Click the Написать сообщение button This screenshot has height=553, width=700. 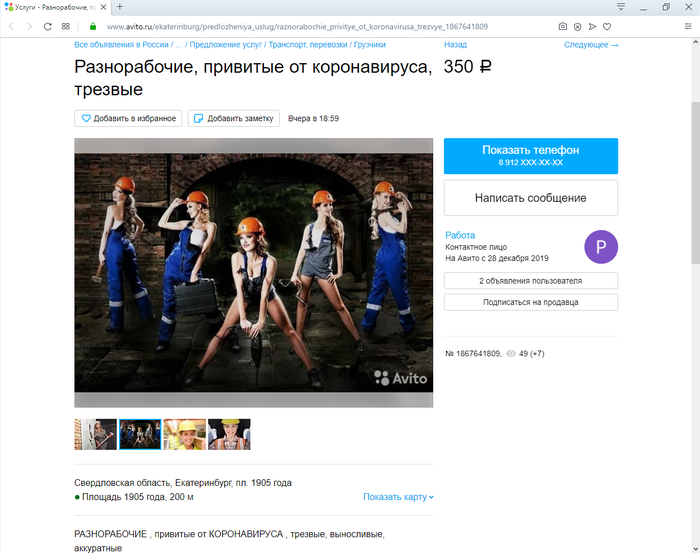pyautogui.click(x=530, y=198)
